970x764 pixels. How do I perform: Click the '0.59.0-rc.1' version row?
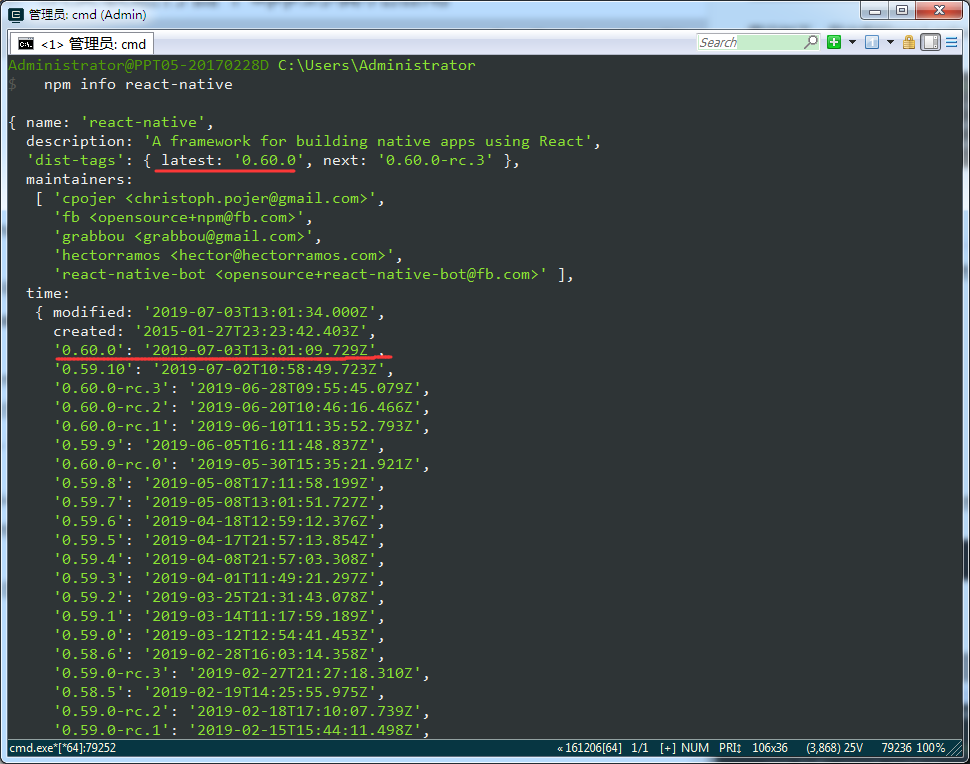[242, 731]
